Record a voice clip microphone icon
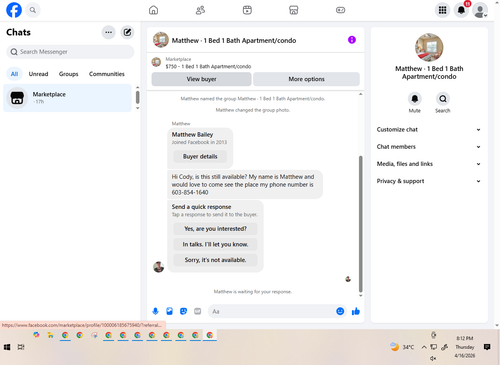The image size is (500, 365). pos(155,311)
